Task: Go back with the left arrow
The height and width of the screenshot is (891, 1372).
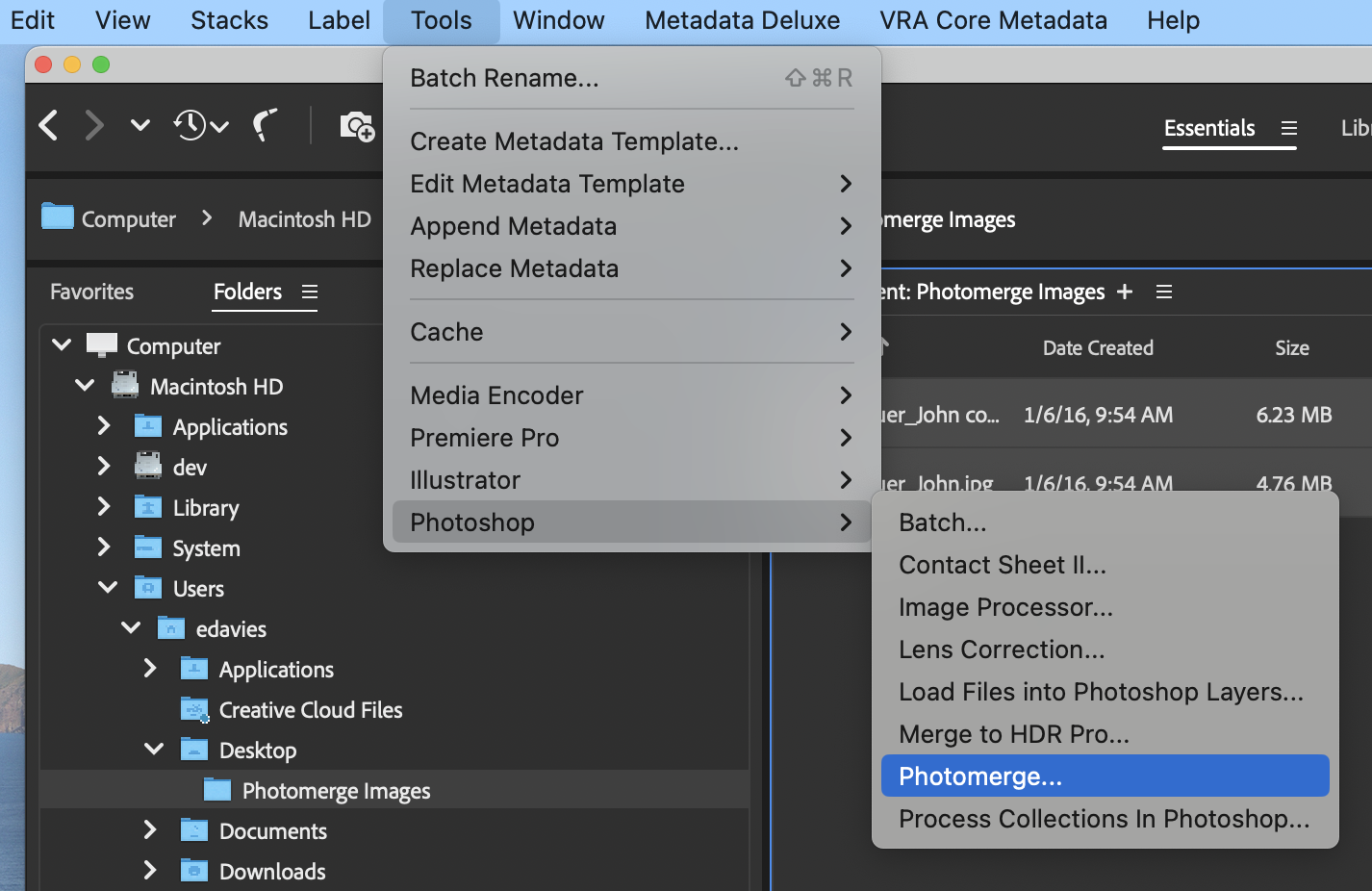Action: [49, 125]
